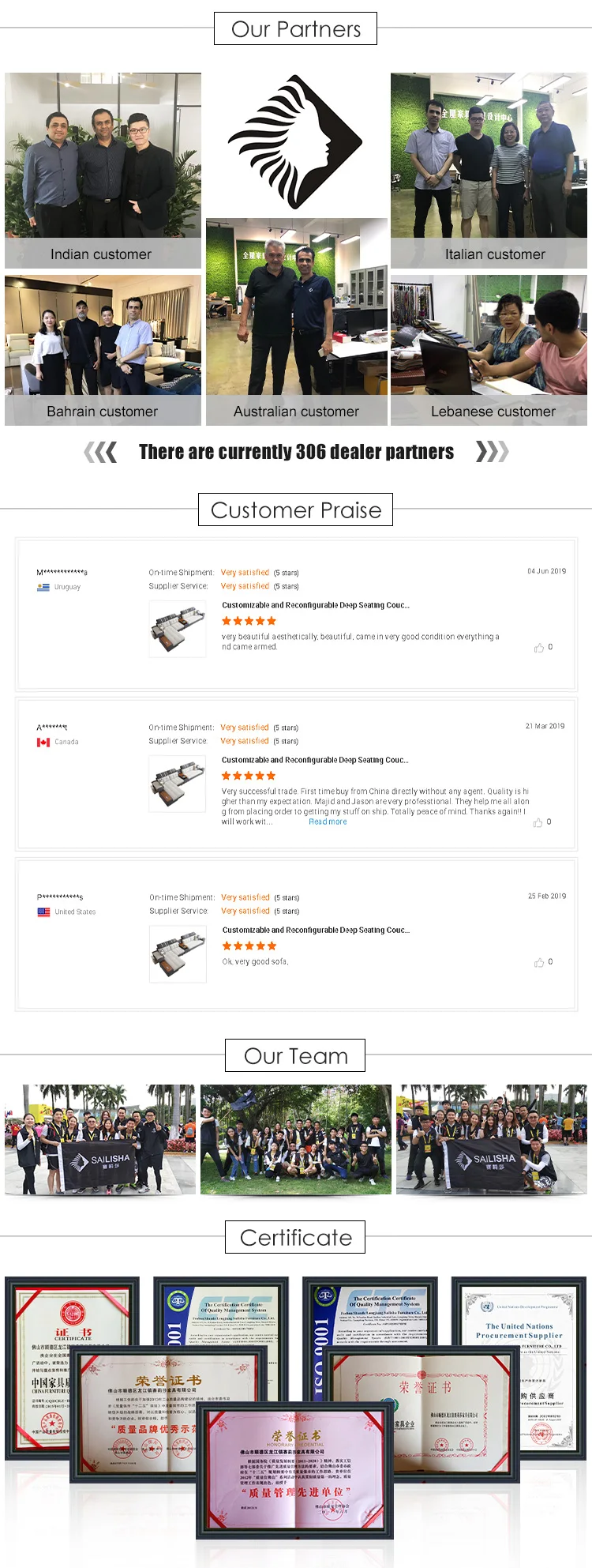This screenshot has height=1568, width=592.
Task: Click the left triple-chevron arrows icon
Action: tap(100, 452)
